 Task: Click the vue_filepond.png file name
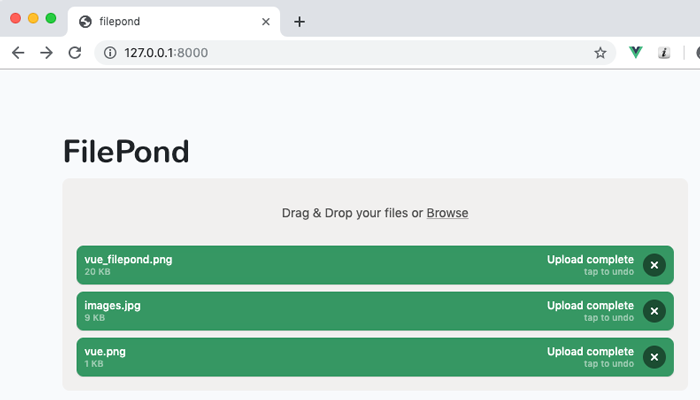pyautogui.click(x=128, y=259)
